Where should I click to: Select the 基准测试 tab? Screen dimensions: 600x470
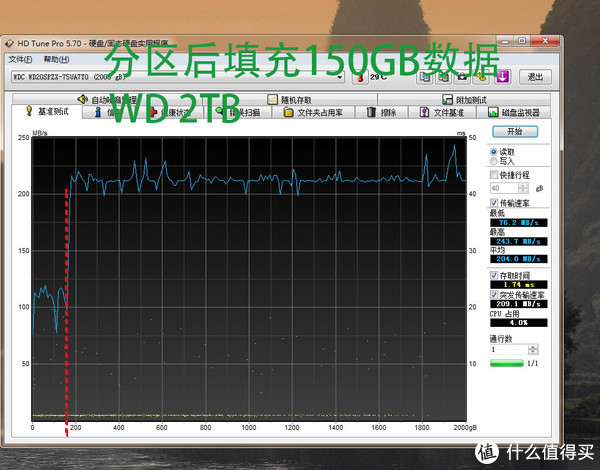pos(47,111)
